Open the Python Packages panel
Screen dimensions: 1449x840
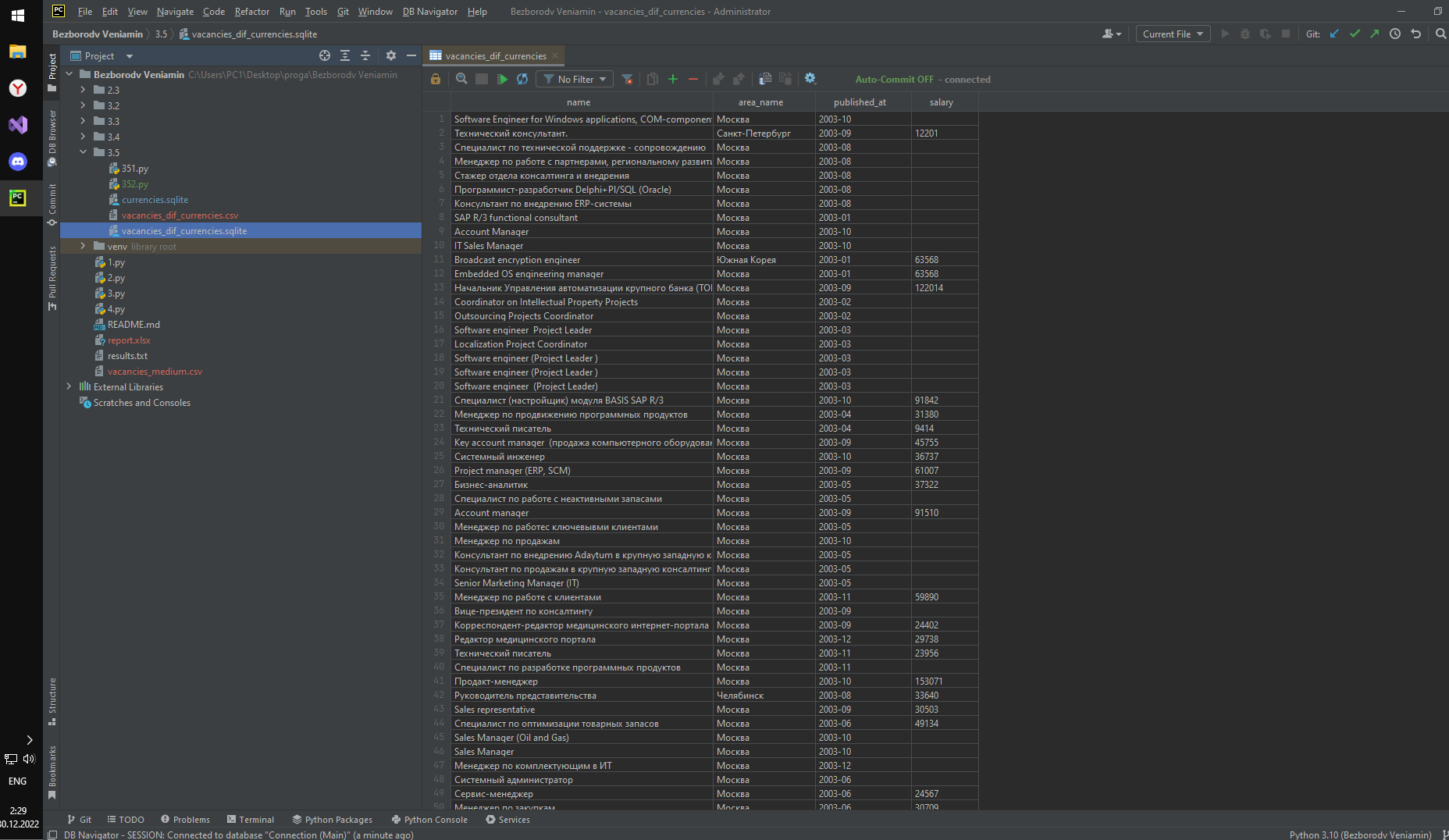click(332, 819)
